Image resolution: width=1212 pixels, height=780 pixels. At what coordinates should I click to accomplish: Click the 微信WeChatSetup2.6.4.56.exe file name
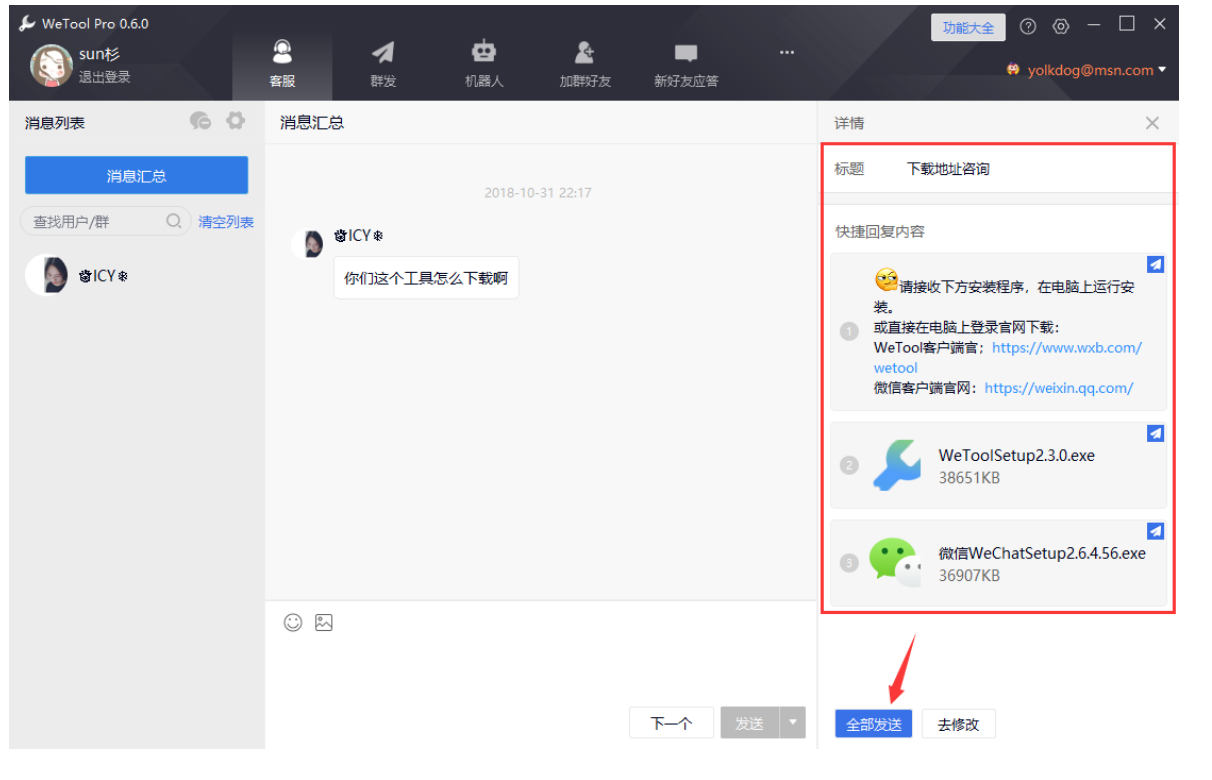tap(1042, 553)
